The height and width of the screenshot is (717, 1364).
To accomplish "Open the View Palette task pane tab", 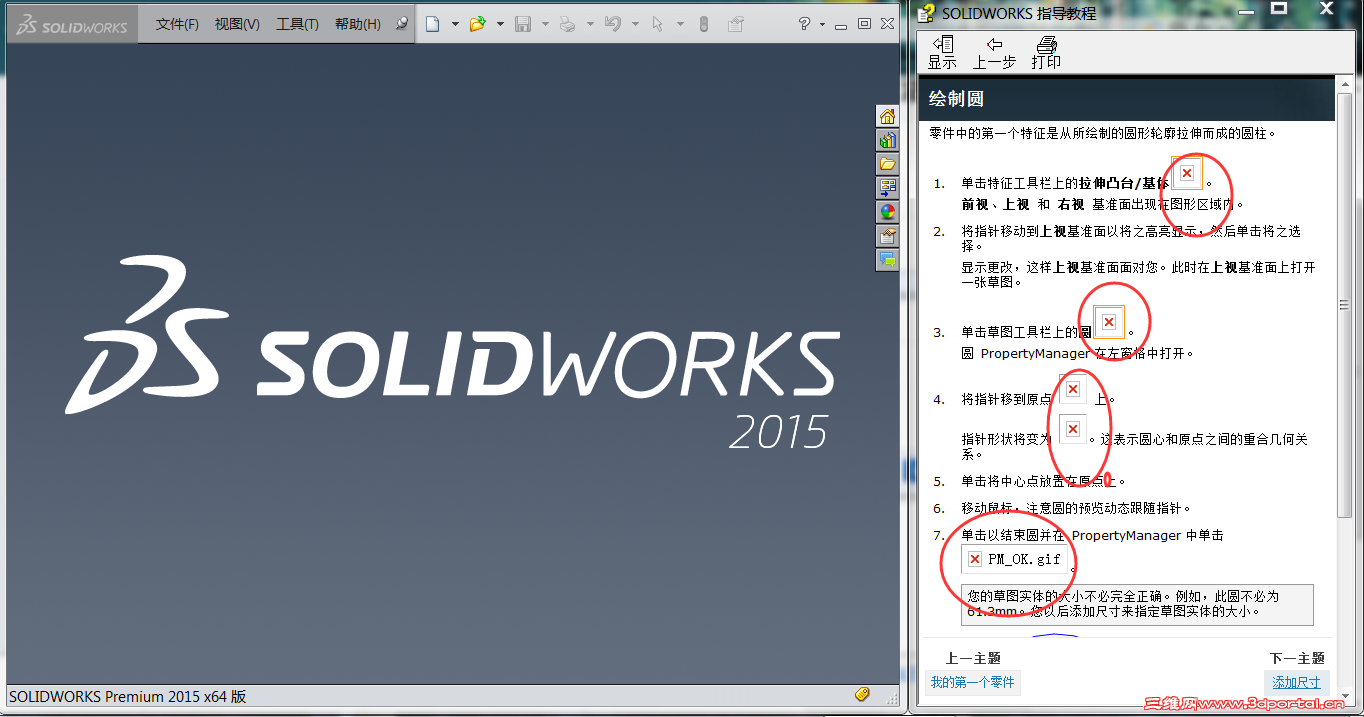I will click(887, 188).
